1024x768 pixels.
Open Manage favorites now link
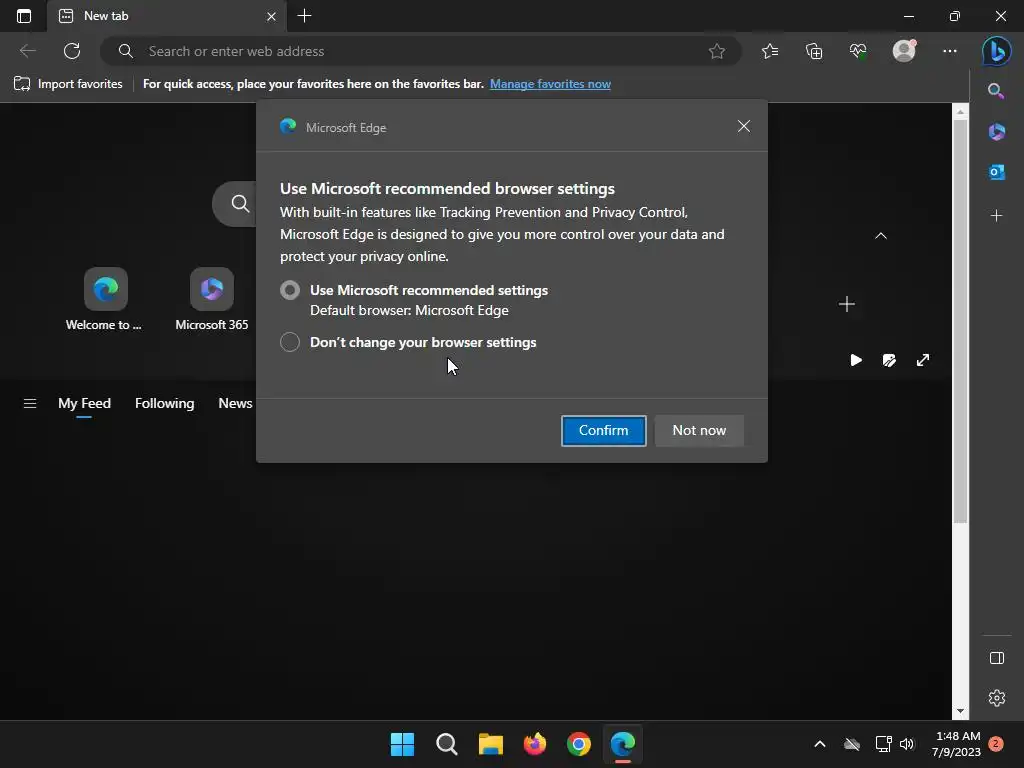pos(550,84)
